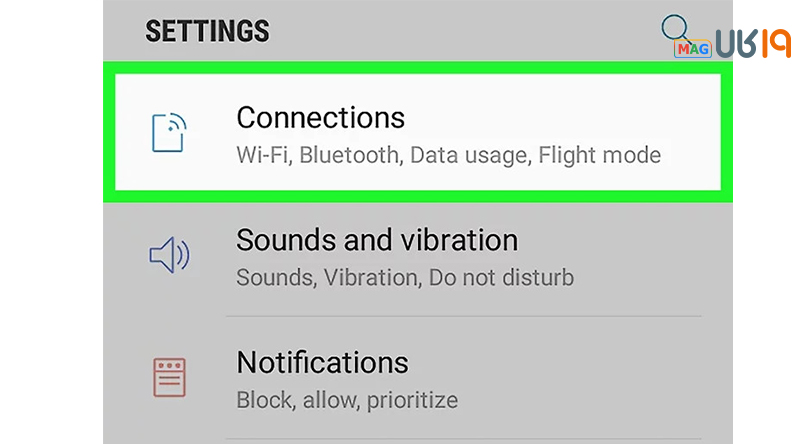This screenshot has height=444, width=800.
Task: Click 'Do not disturb' under Sounds and vibration
Action: (501, 278)
